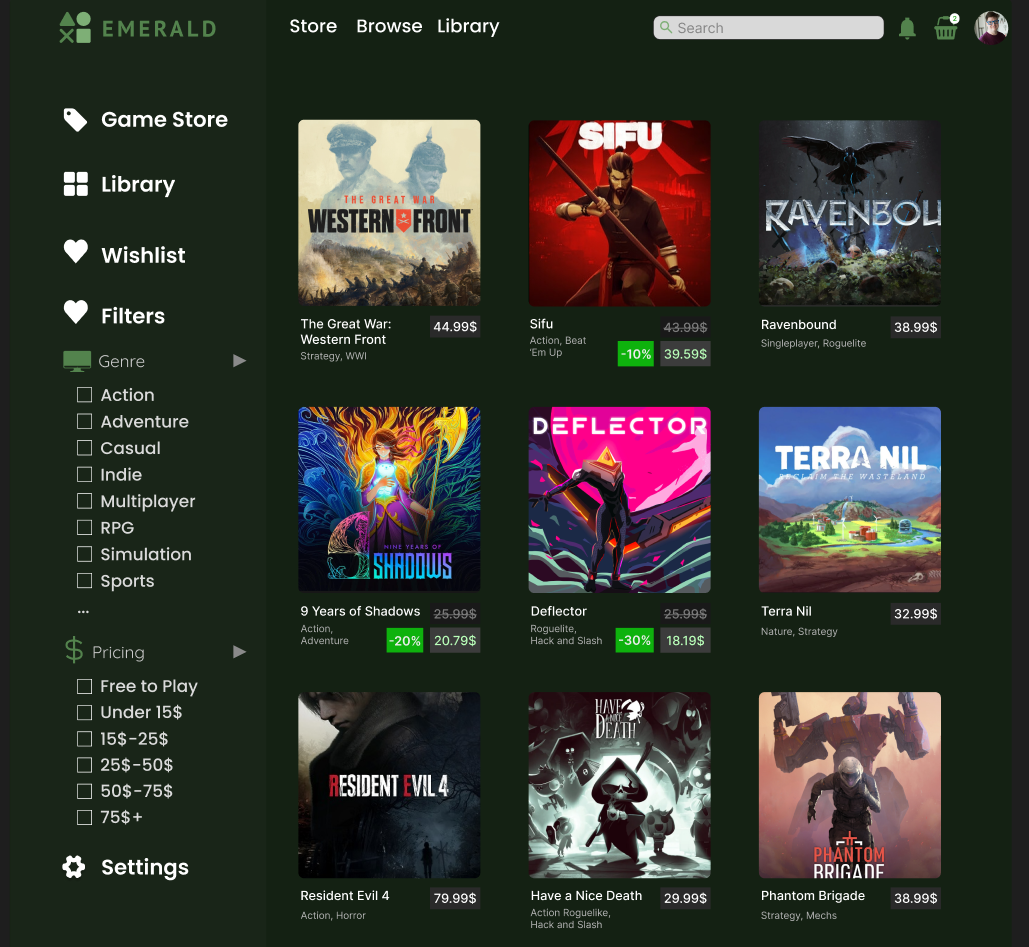Open notifications bell

coord(907,28)
